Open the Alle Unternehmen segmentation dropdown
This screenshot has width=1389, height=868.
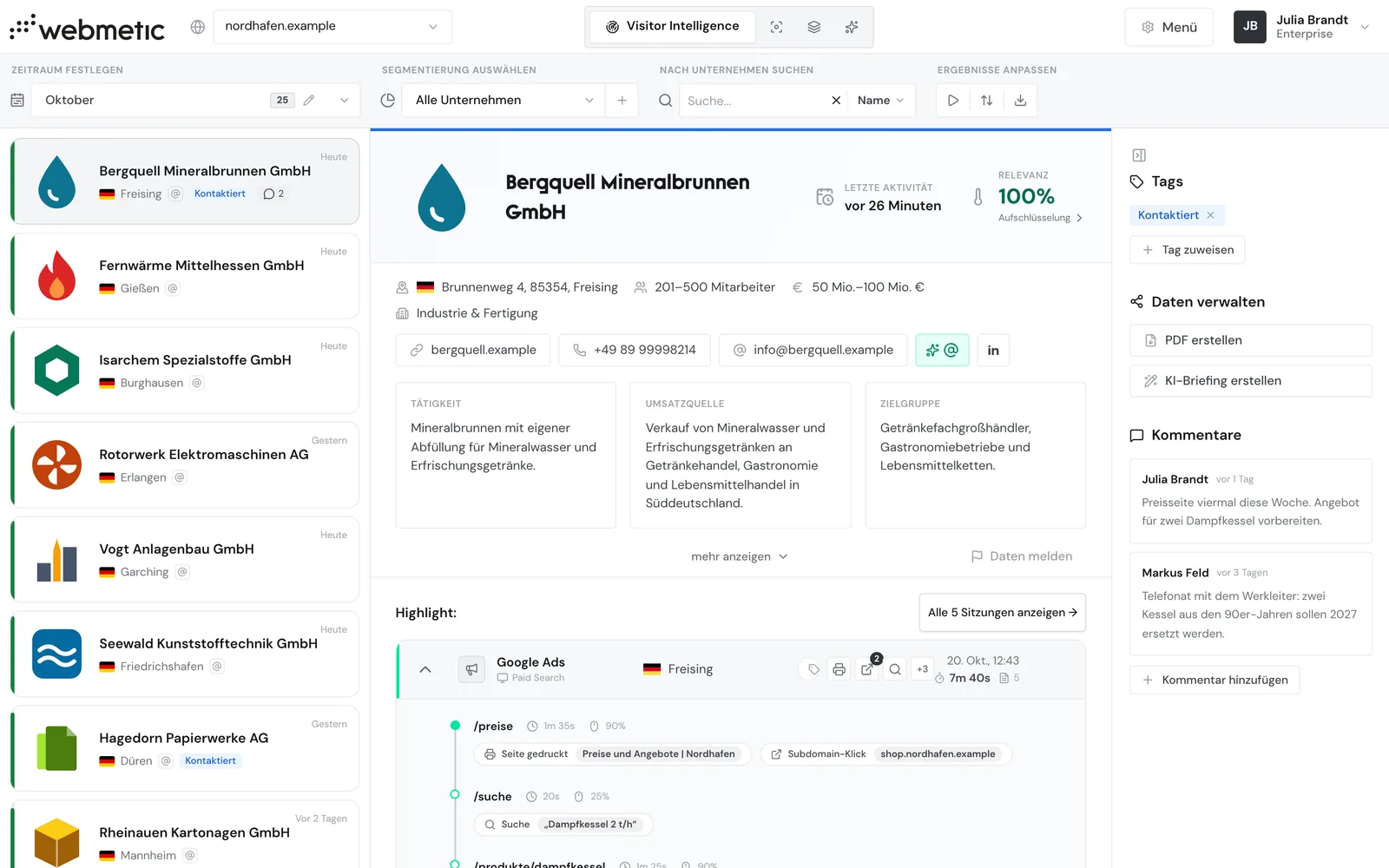504,101
